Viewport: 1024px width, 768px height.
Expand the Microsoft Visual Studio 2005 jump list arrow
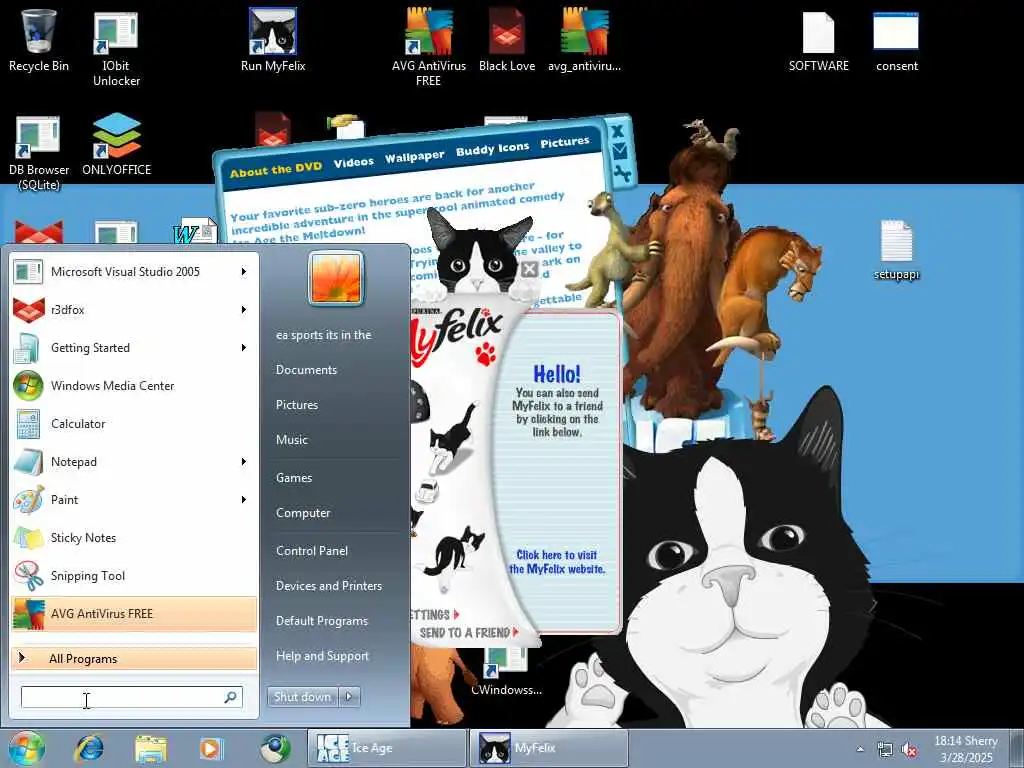(x=244, y=272)
